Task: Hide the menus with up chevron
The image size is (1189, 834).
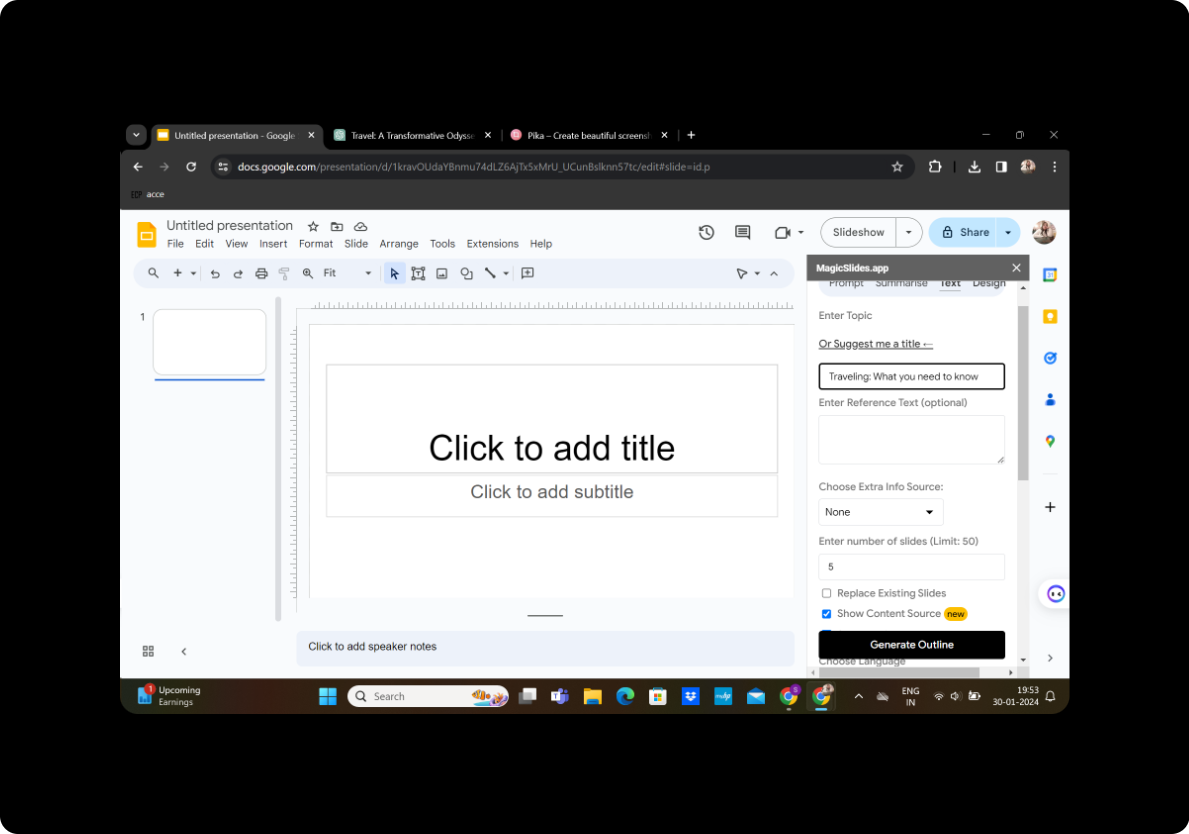Action: tap(774, 274)
